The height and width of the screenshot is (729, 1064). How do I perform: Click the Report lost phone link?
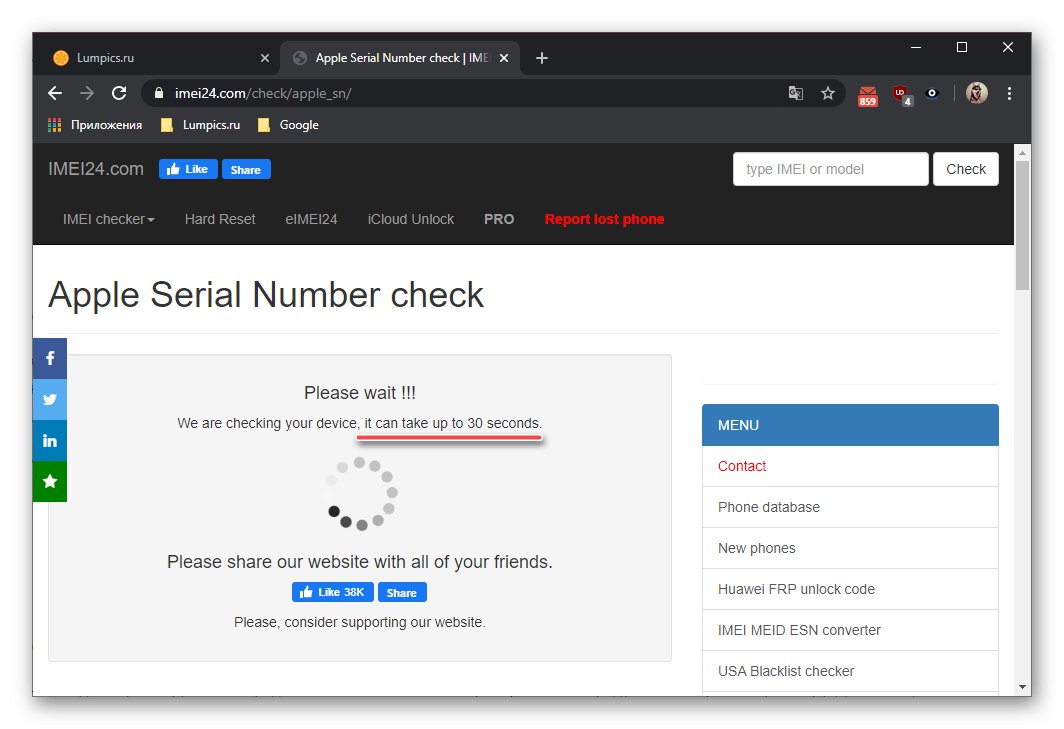[604, 219]
